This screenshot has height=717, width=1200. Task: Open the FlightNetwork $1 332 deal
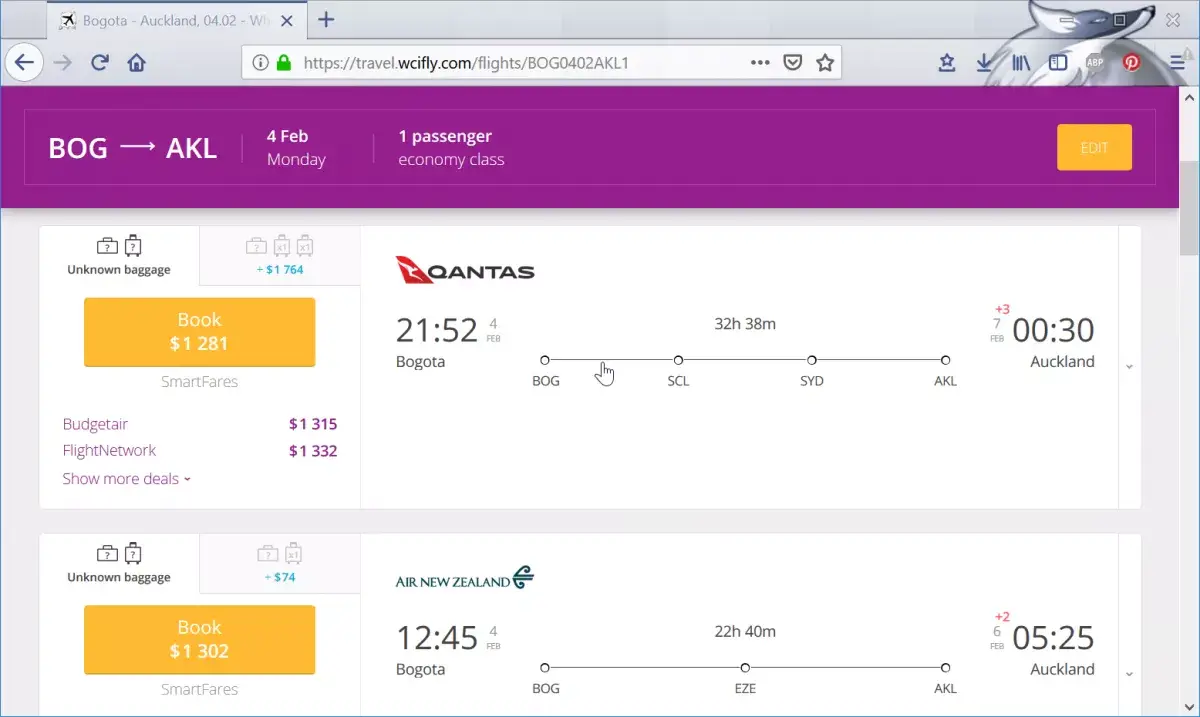coord(199,451)
